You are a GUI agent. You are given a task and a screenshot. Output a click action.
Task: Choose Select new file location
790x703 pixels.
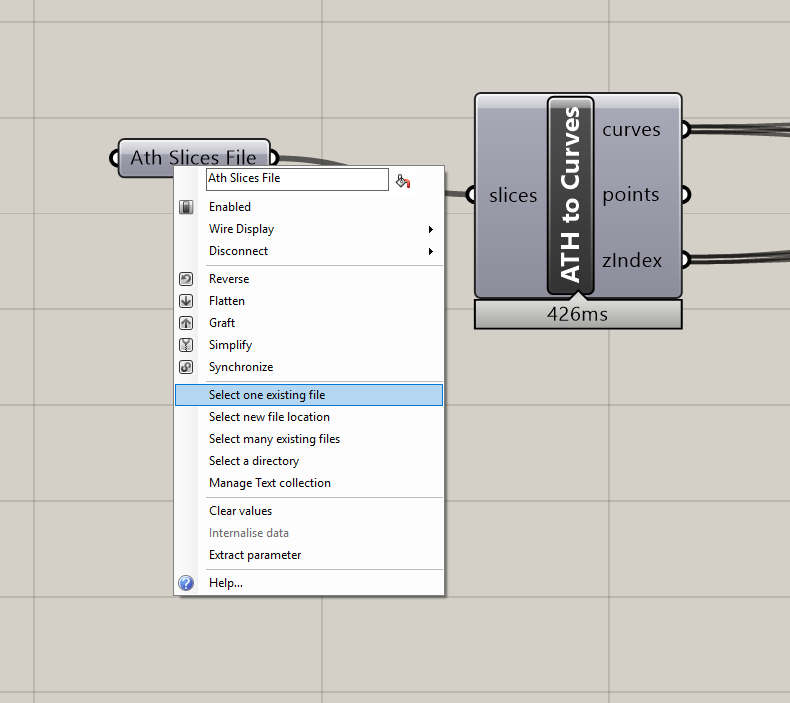(309, 417)
